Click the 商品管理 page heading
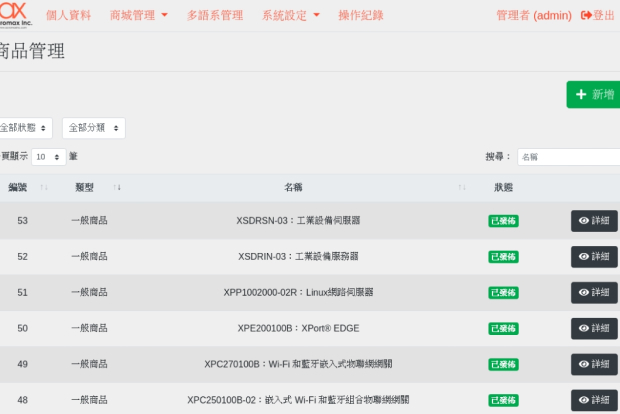The image size is (620, 414). click(x=32, y=51)
